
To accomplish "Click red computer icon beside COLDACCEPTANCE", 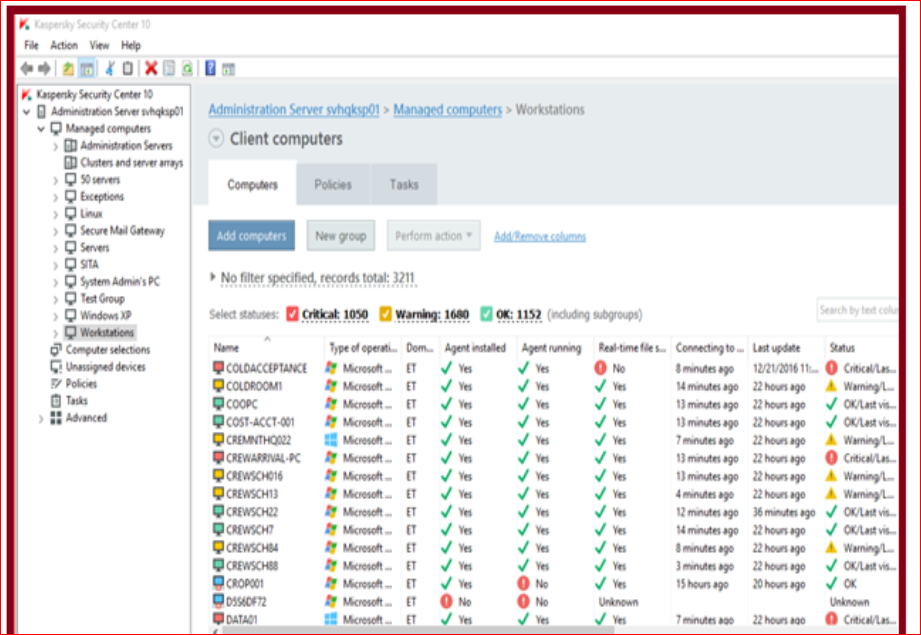I will click(x=218, y=368).
